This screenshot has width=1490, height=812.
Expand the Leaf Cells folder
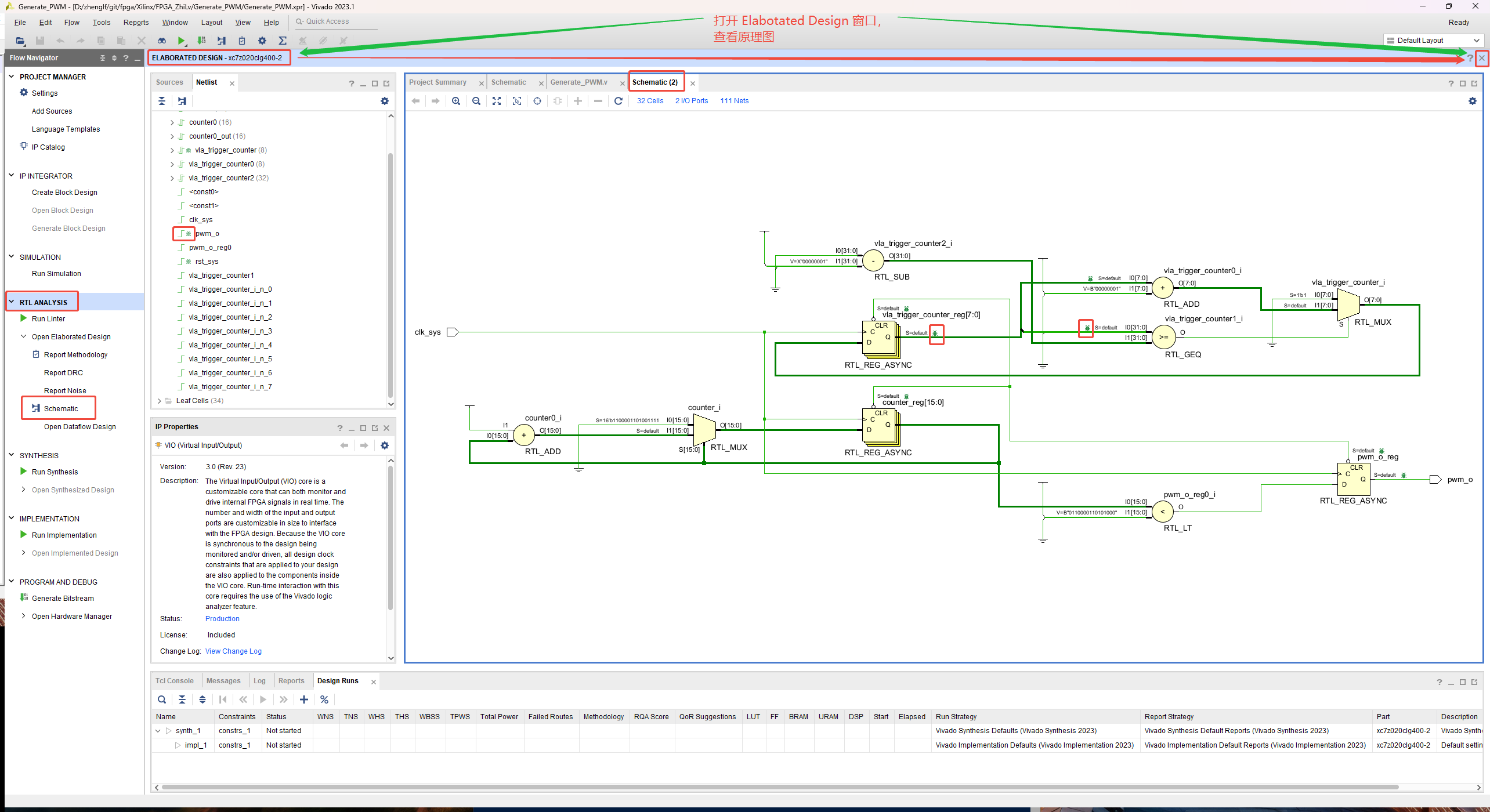pos(160,401)
